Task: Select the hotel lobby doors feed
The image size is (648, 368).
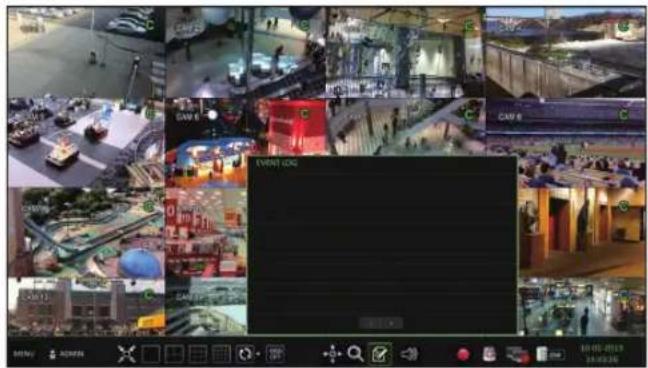Action: 581,232
